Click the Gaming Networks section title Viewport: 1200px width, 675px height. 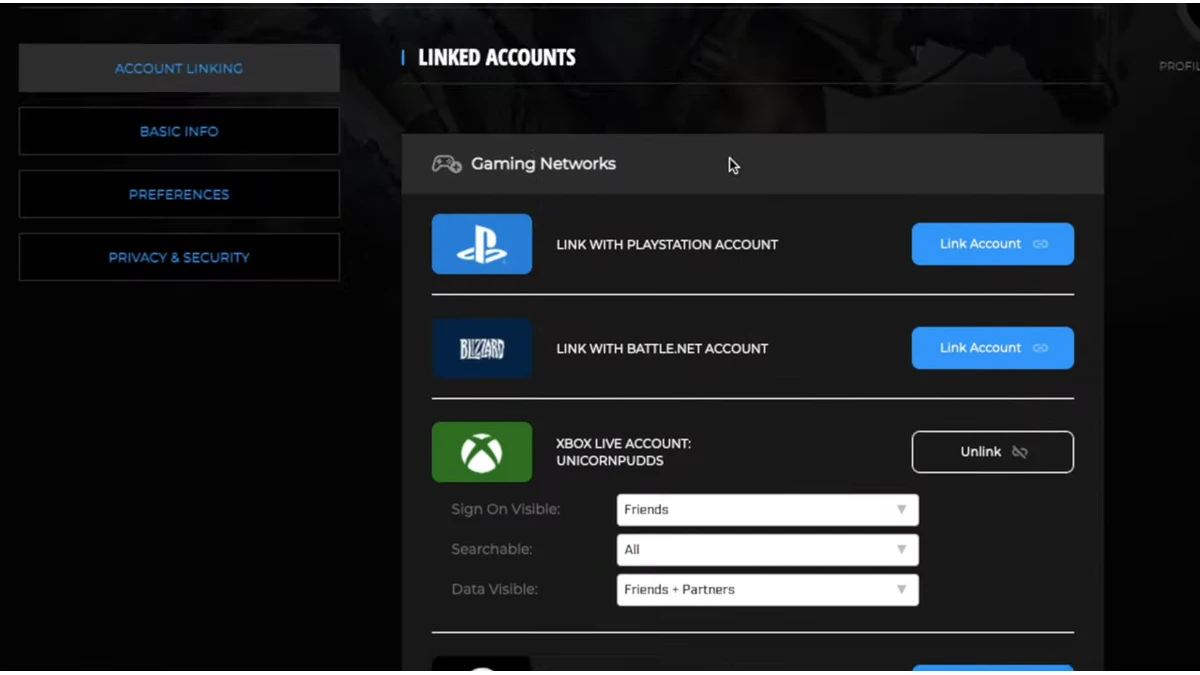point(543,164)
